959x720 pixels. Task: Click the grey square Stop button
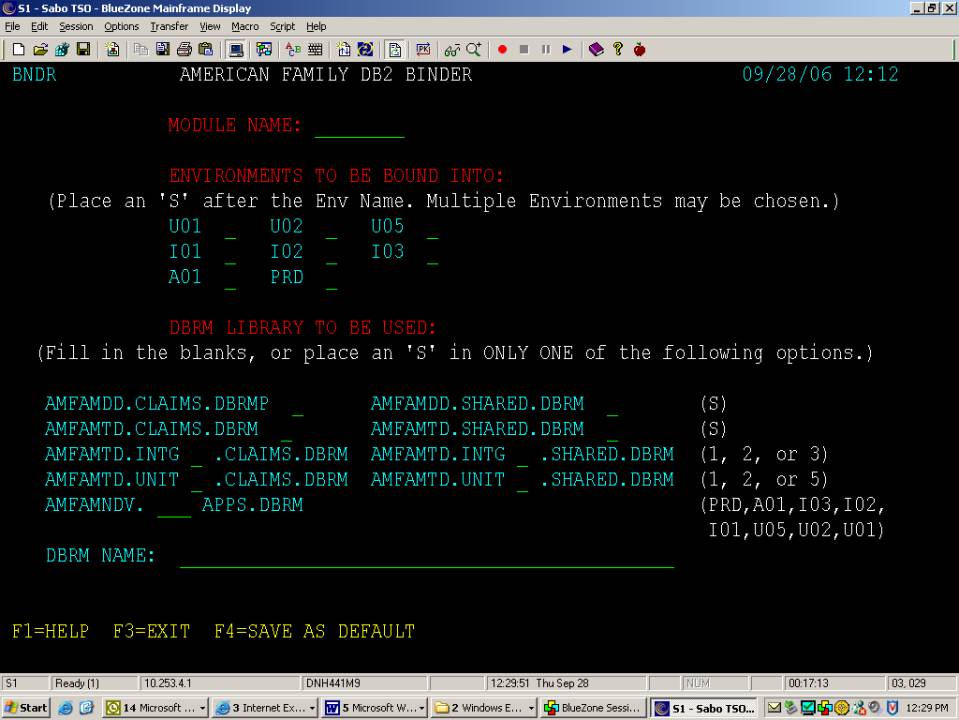click(x=524, y=50)
